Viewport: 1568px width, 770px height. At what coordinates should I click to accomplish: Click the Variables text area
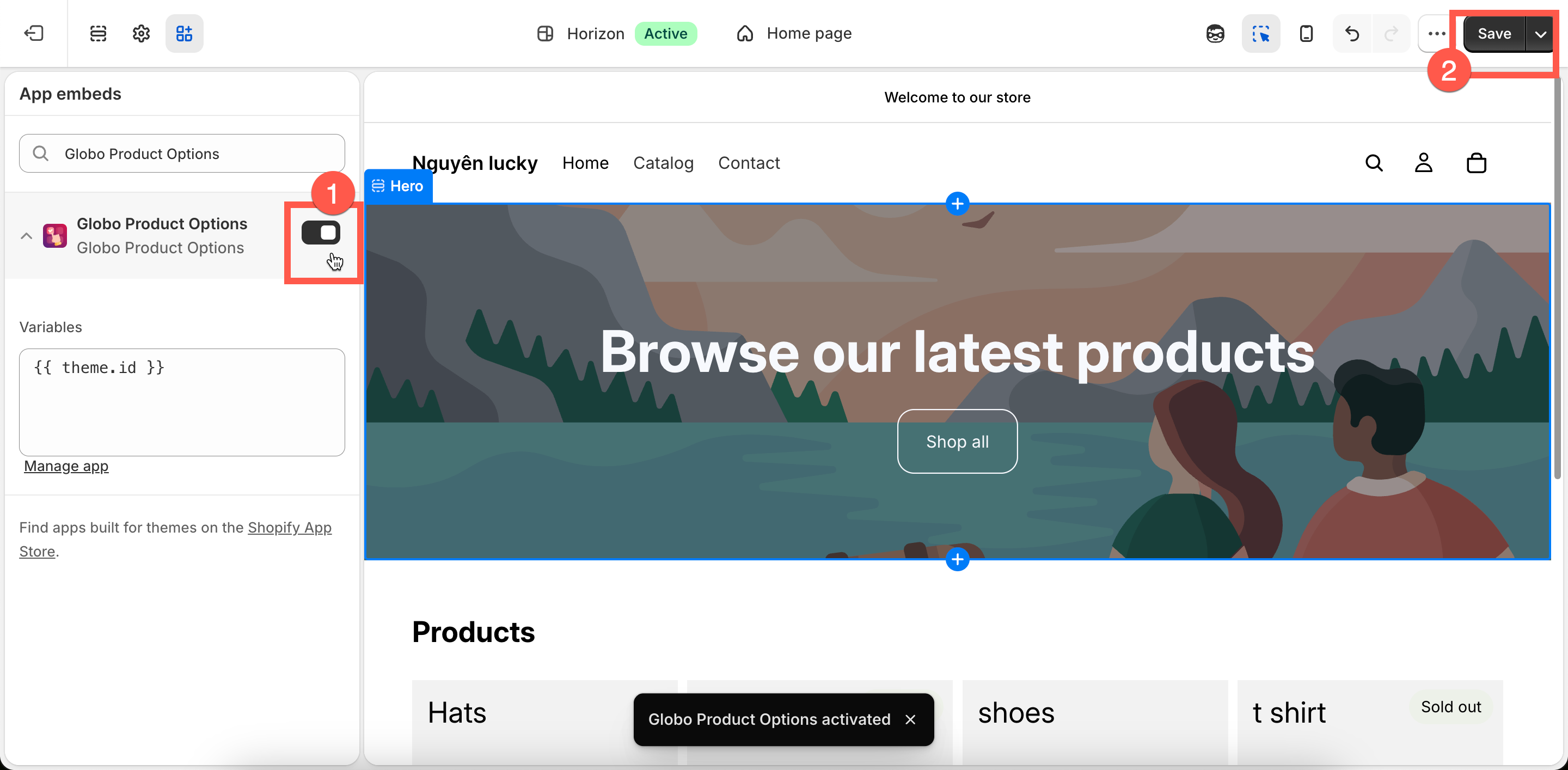(x=182, y=402)
